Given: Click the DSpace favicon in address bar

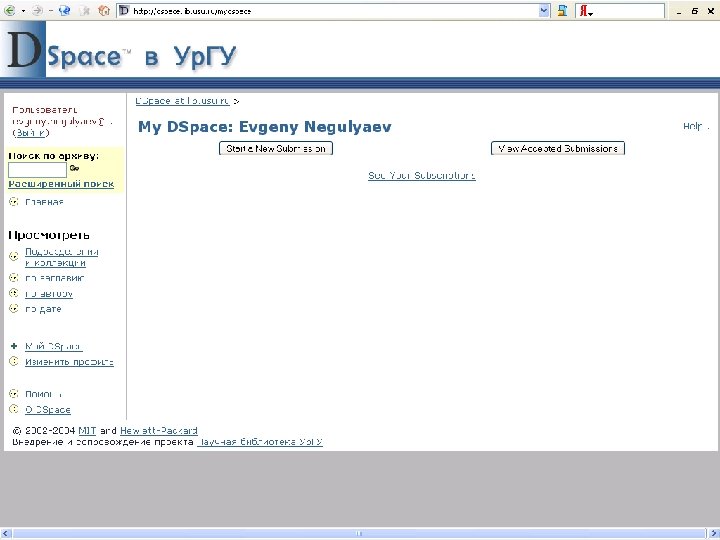Looking at the screenshot, I should (x=124, y=11).
